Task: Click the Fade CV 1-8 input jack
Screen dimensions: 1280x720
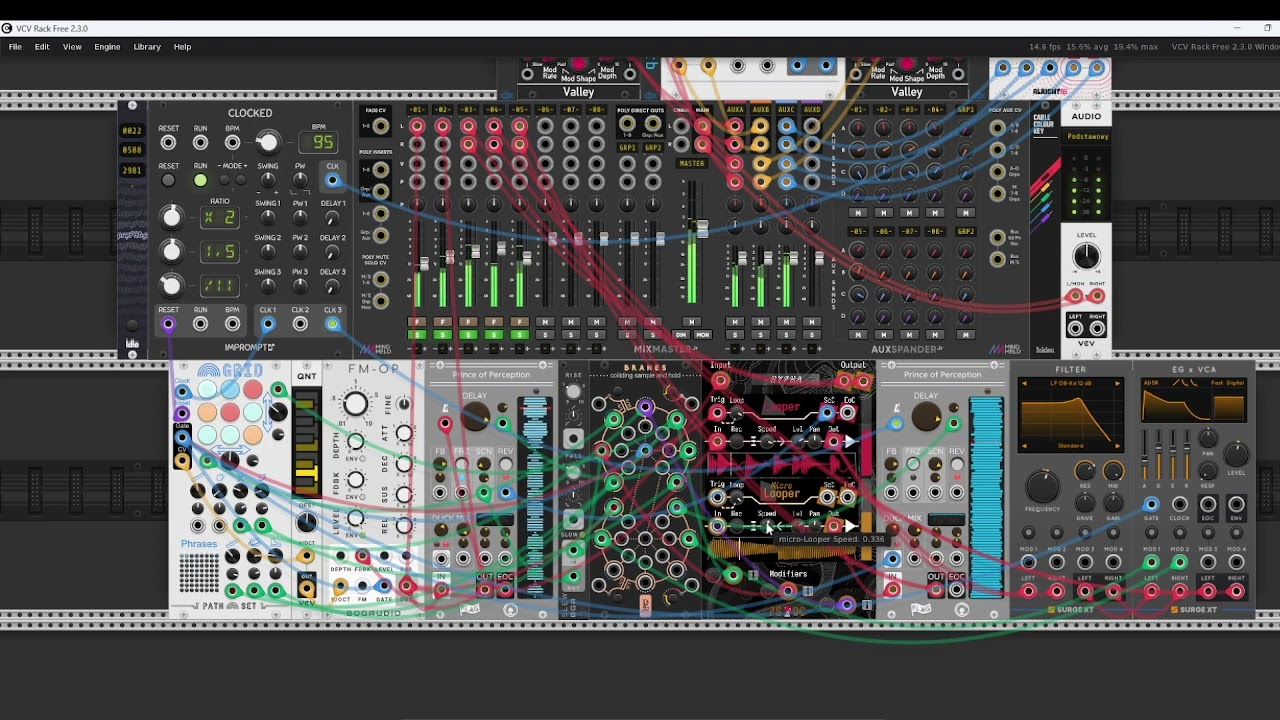Action: (380, 126)
